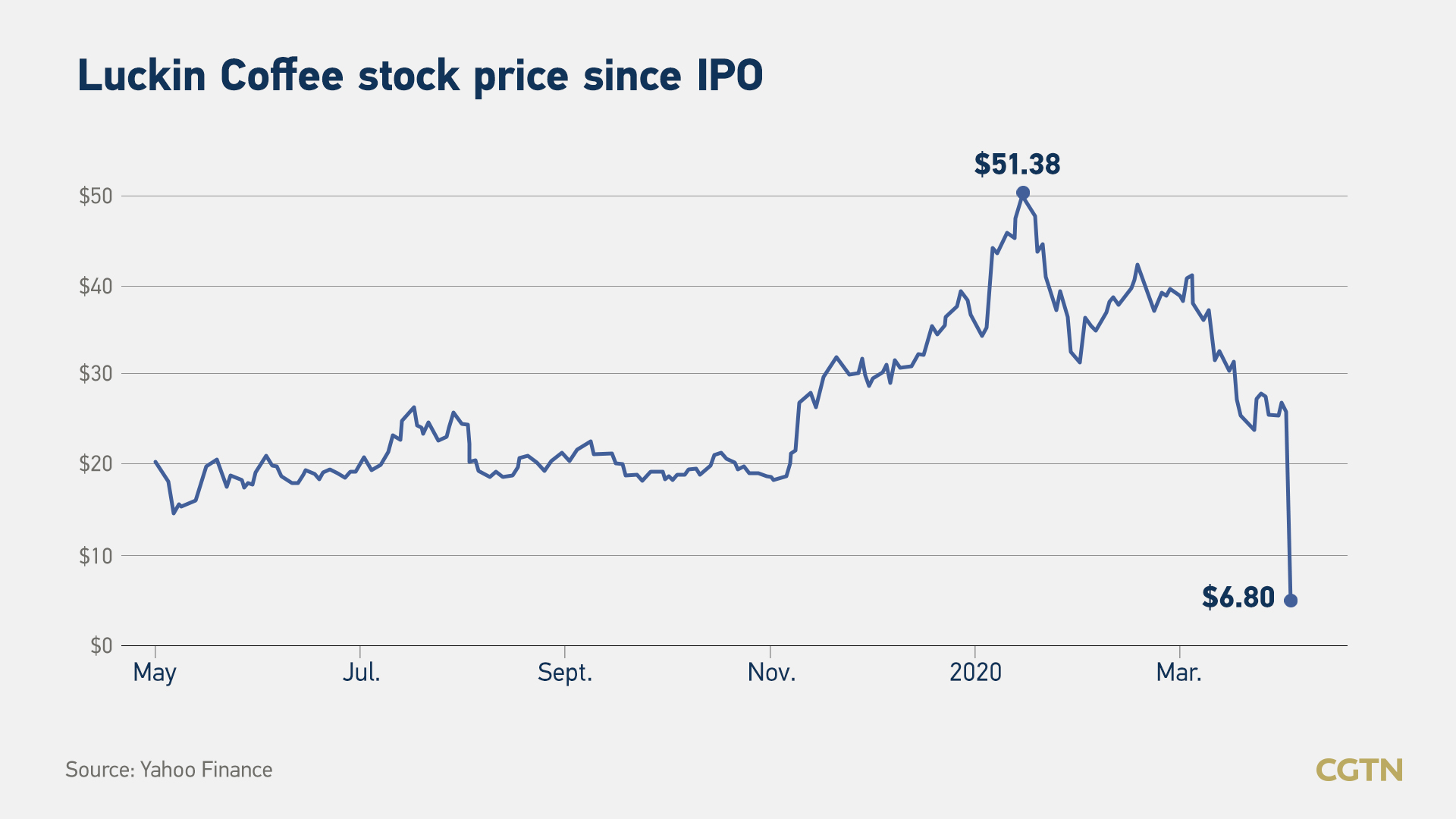Click the $0 y-axis label

102,645
